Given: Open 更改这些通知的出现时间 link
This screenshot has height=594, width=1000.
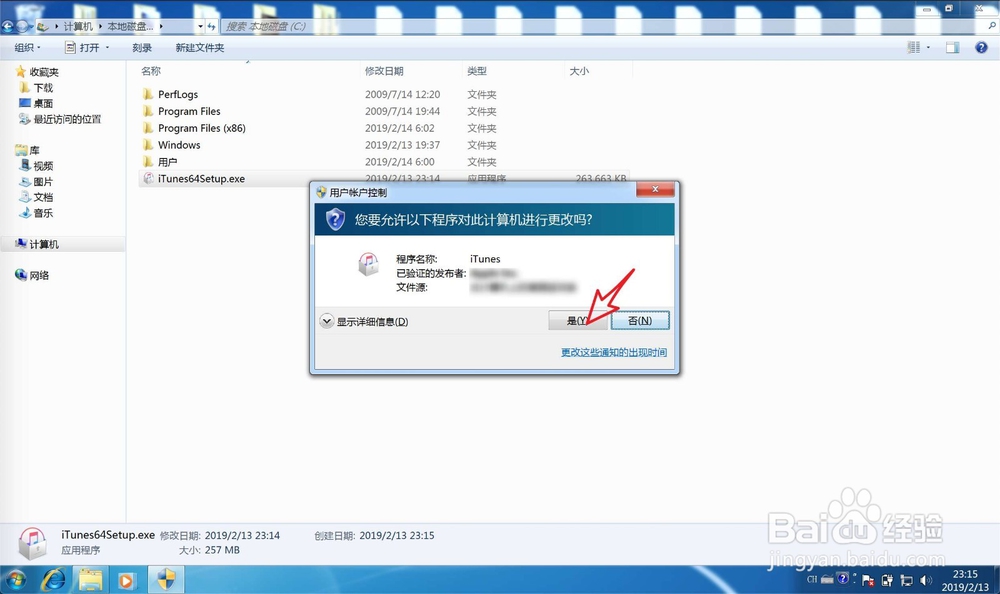Looking at the screenshot, I should coord(614,352).
